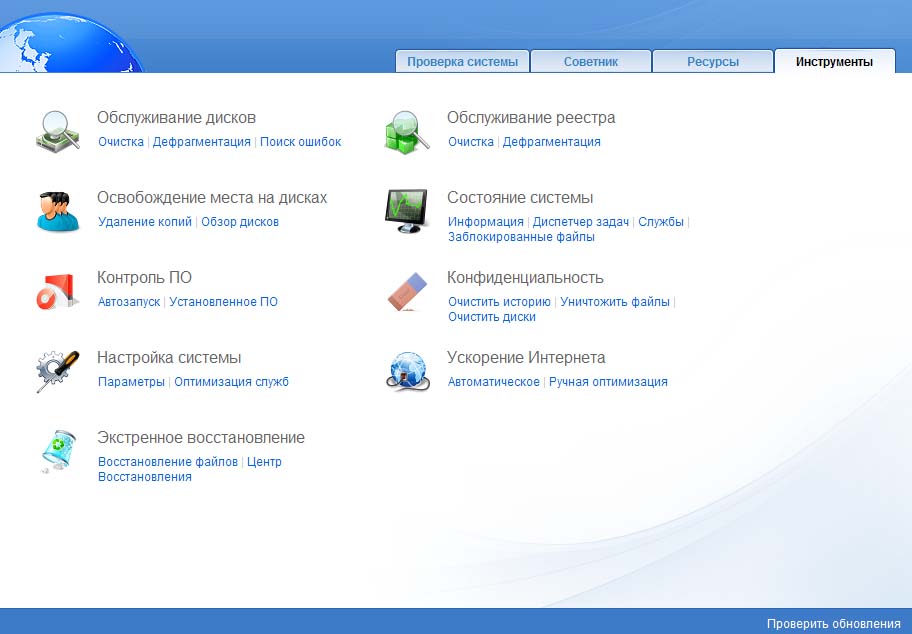Click the Internet speedup globe icon
Viewport: 912px width, 634px height.
(407, 371)
